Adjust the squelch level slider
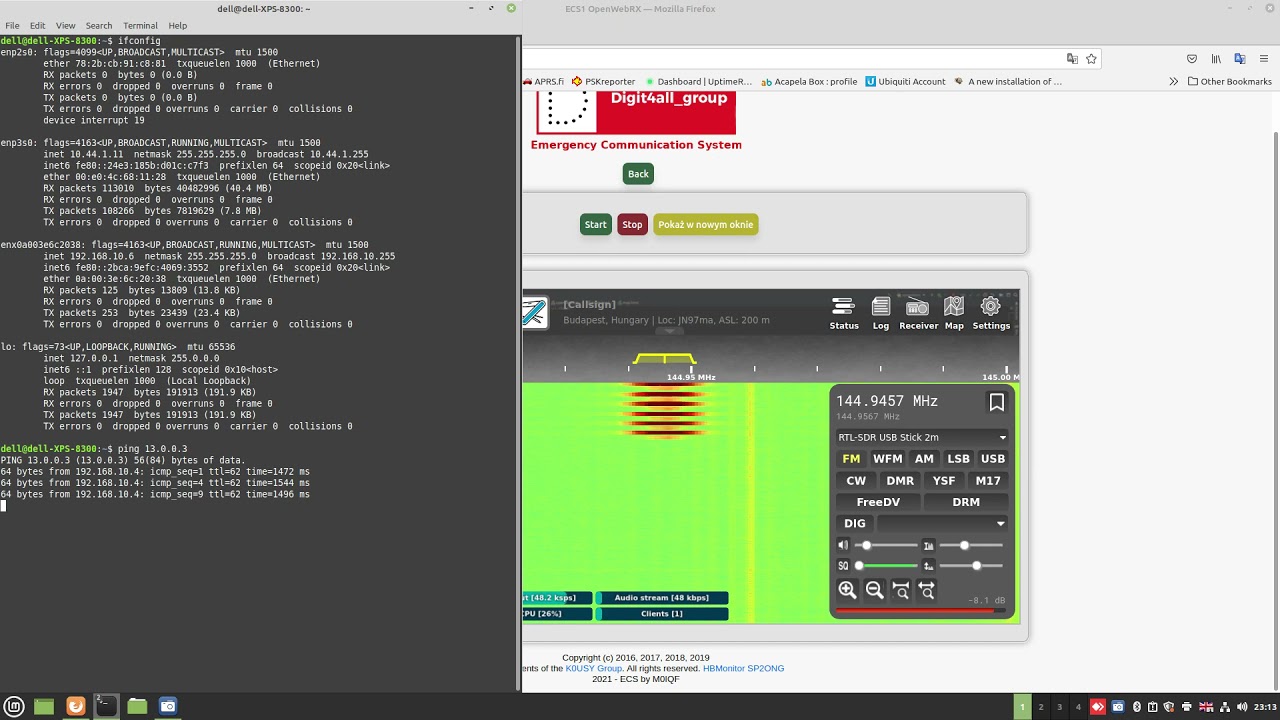The height and width of the screenshot is (720, 1280). 888,566
